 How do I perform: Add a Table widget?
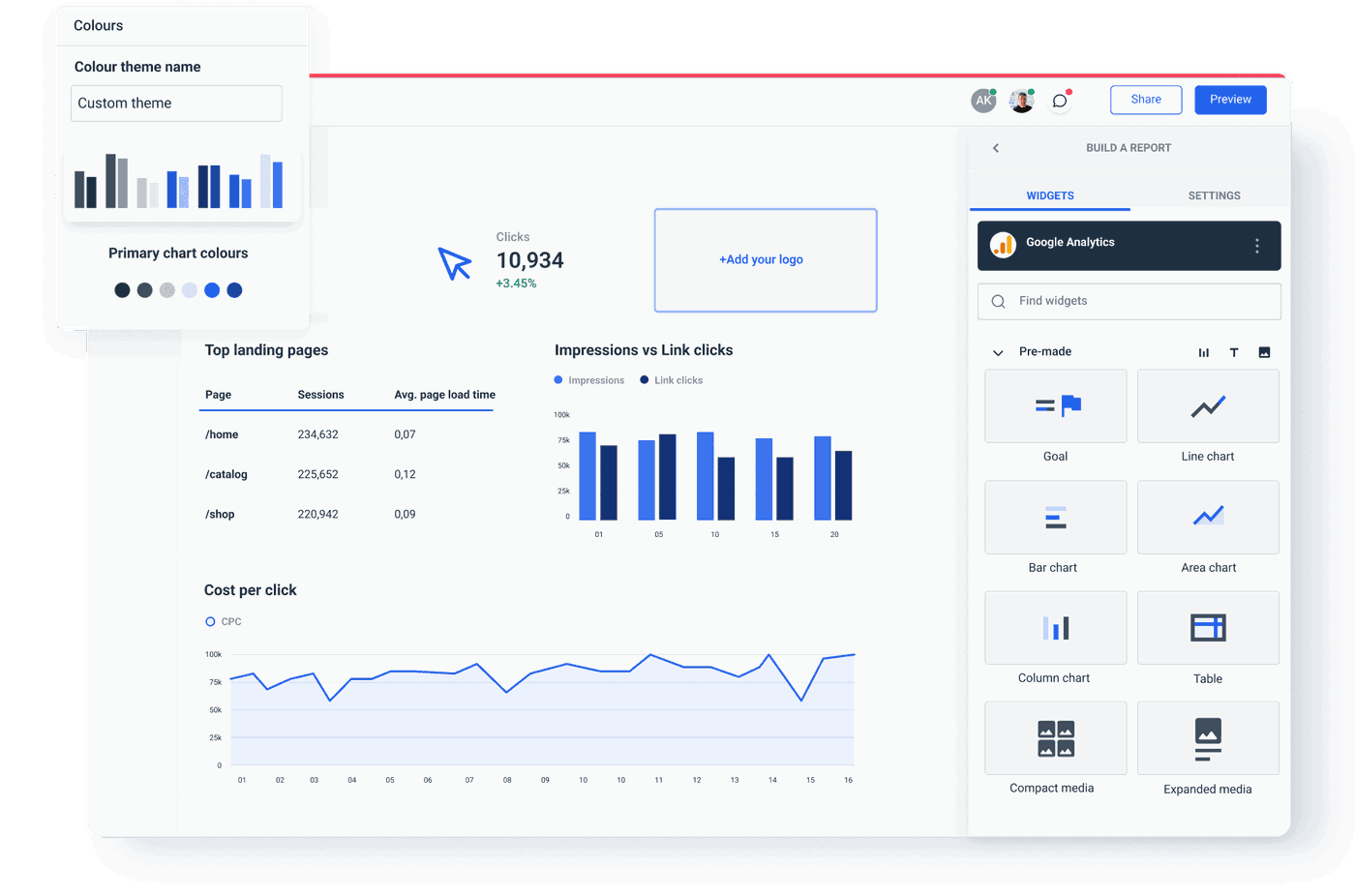tap(1208, 627)
